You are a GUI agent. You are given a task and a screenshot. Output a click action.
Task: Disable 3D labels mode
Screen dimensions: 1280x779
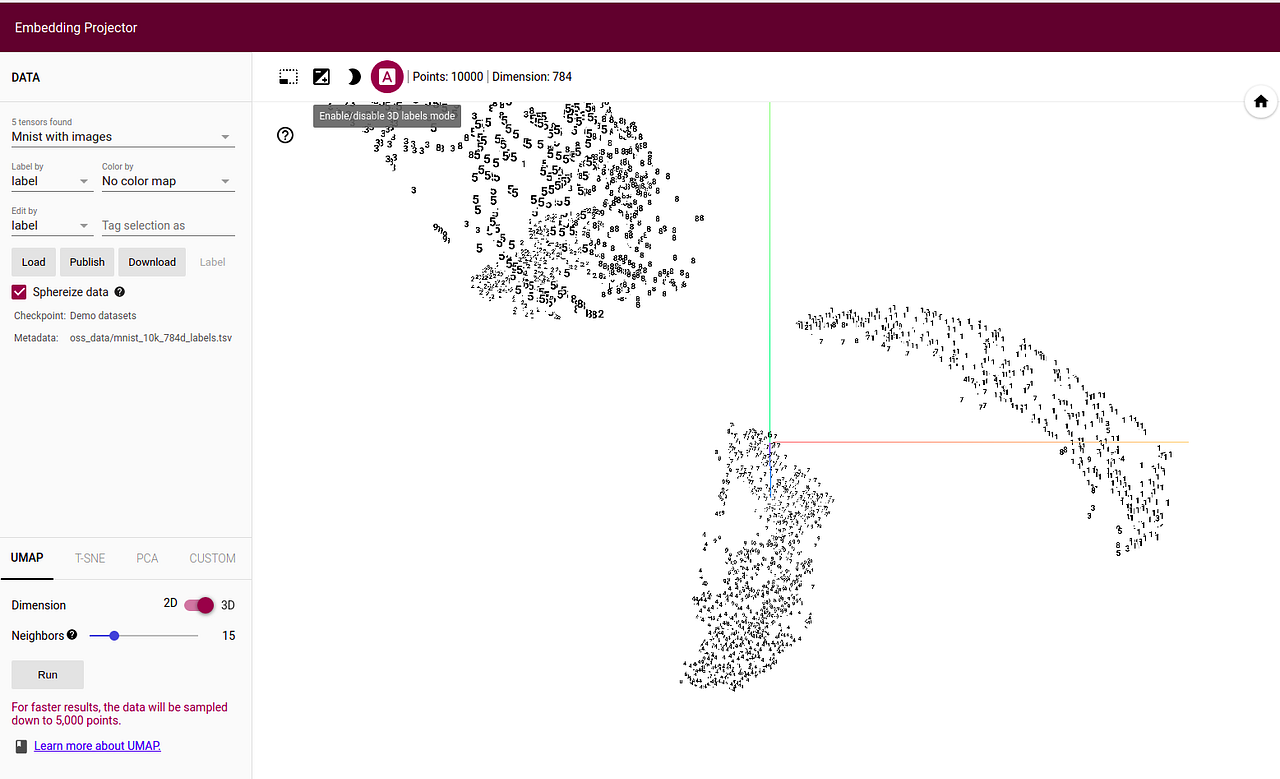click(387, 76)
